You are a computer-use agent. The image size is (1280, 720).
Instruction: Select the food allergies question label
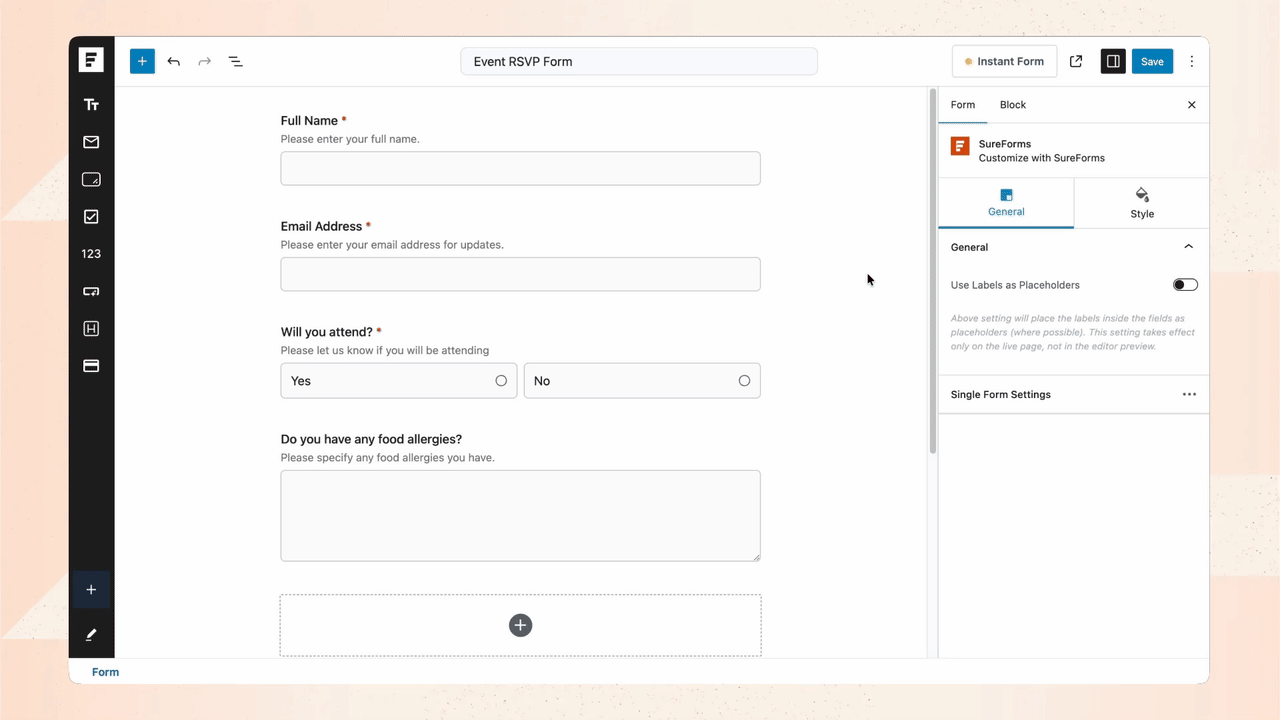click(x=371, y=439)
